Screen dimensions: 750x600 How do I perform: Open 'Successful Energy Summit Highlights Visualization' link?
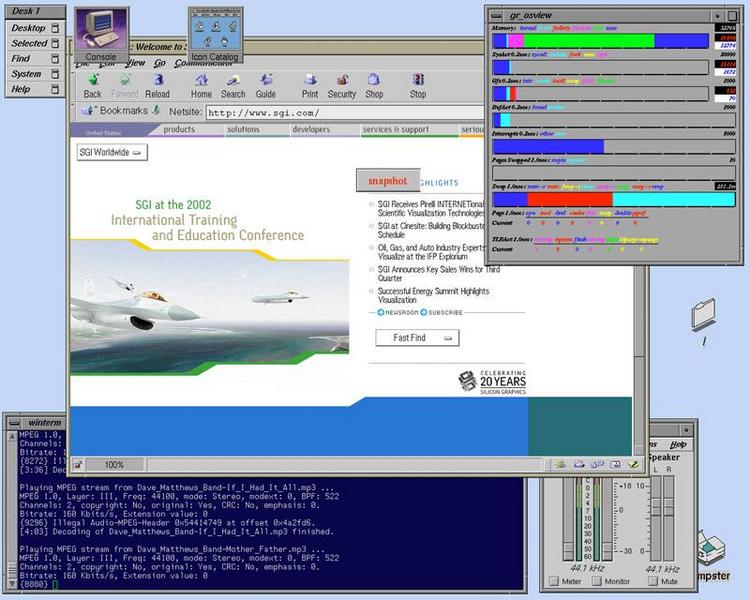pos(433,295)
